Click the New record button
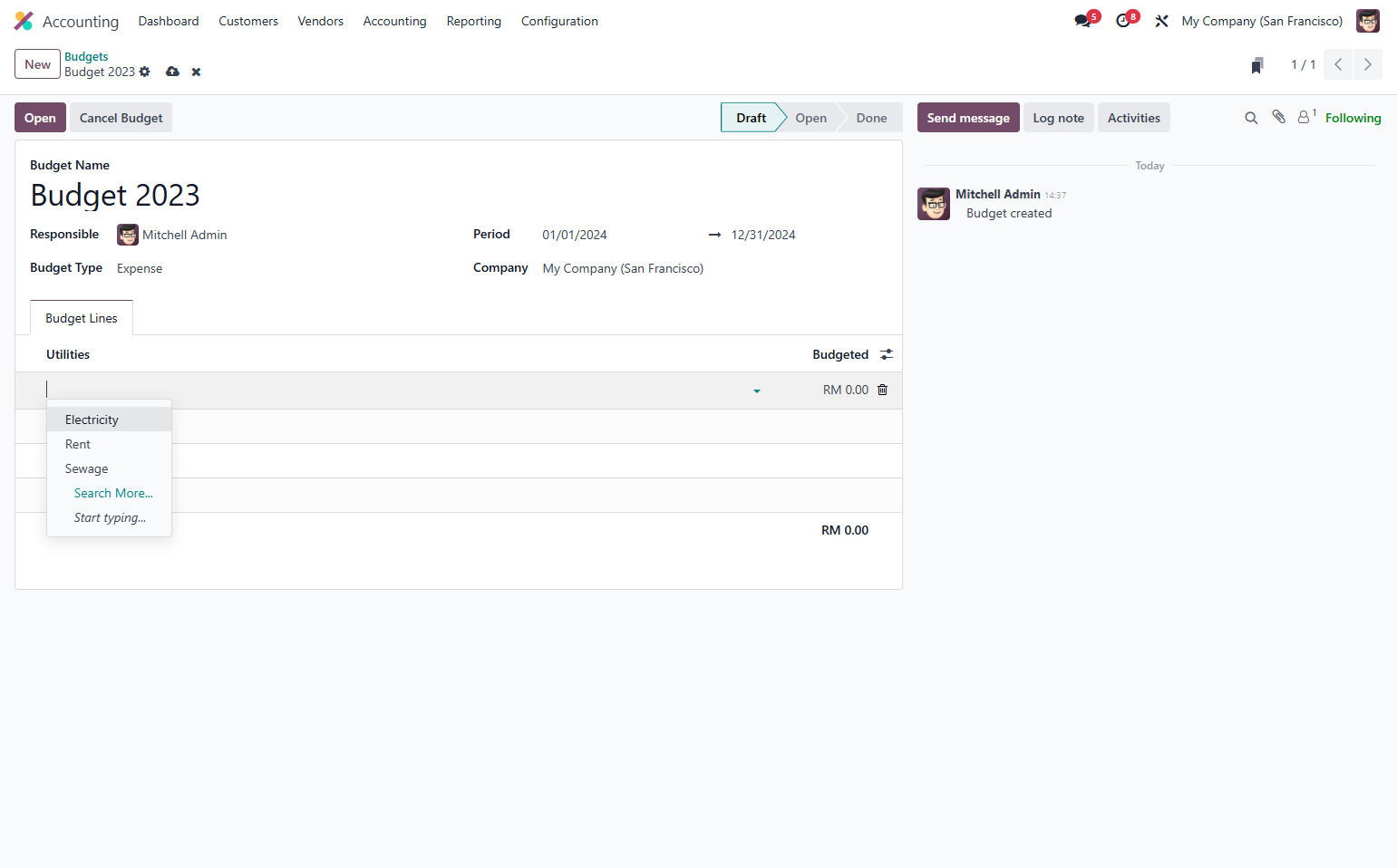This screenshot has height=868, width=1397. click(37, 64)
